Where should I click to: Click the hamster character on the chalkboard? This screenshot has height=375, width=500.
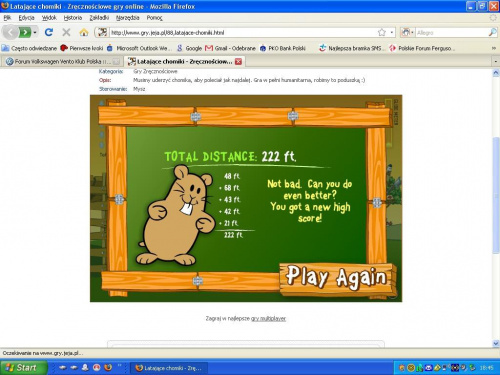point(177,215)
